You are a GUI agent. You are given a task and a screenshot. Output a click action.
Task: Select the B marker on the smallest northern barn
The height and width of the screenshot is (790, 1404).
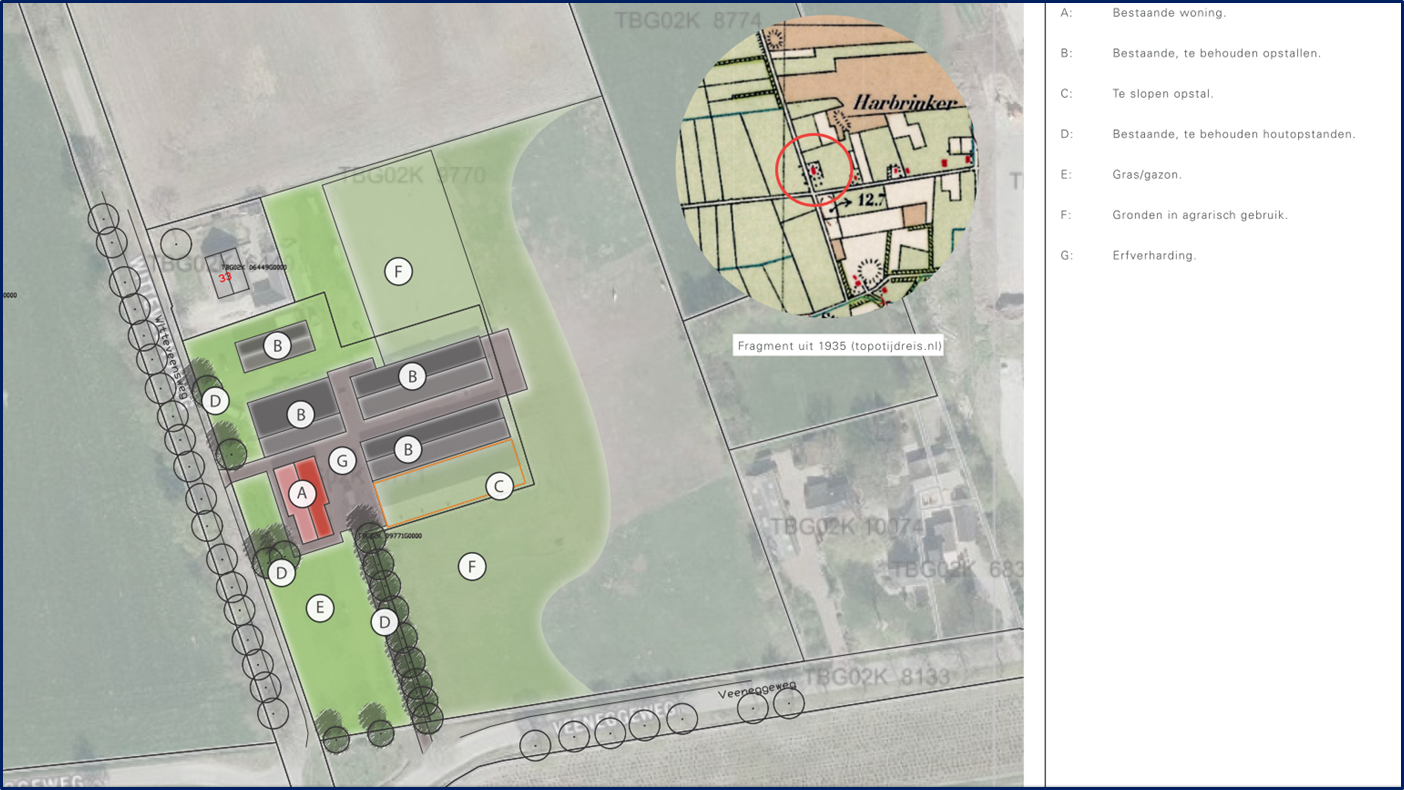point(277,346)
